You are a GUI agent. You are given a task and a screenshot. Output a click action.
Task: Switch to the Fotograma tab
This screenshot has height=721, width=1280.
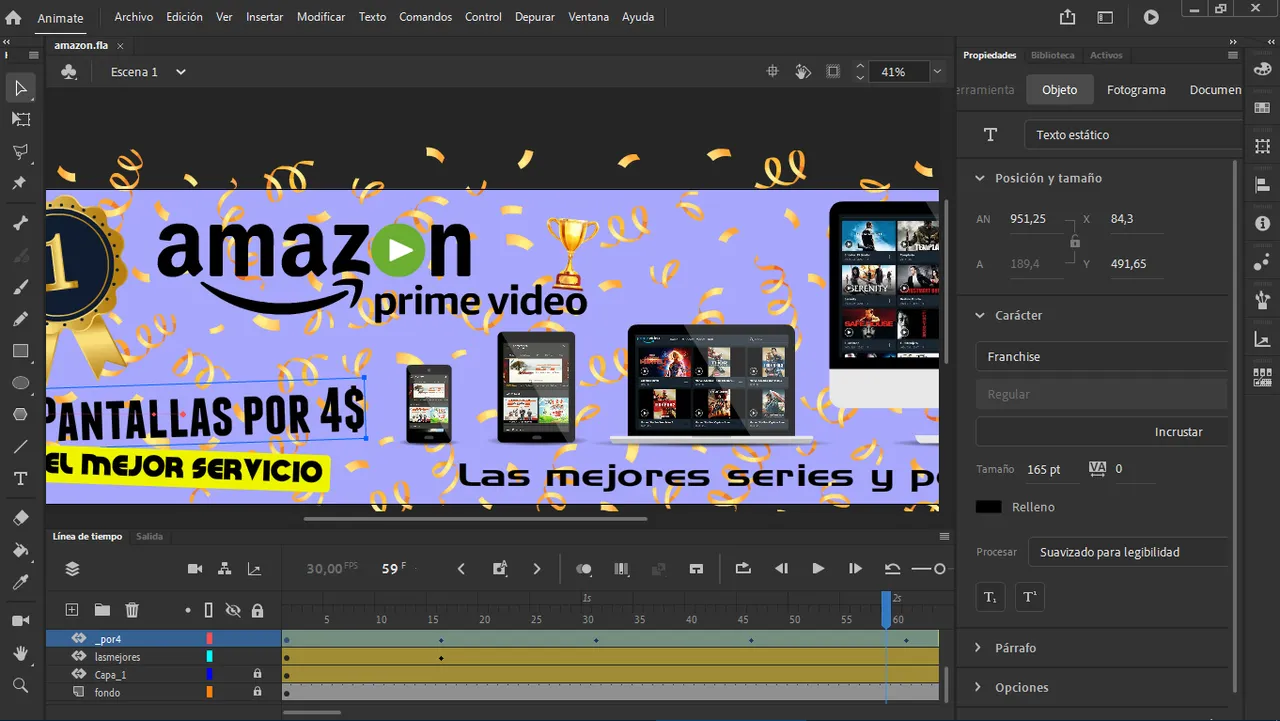click(x=1136, y=90)
